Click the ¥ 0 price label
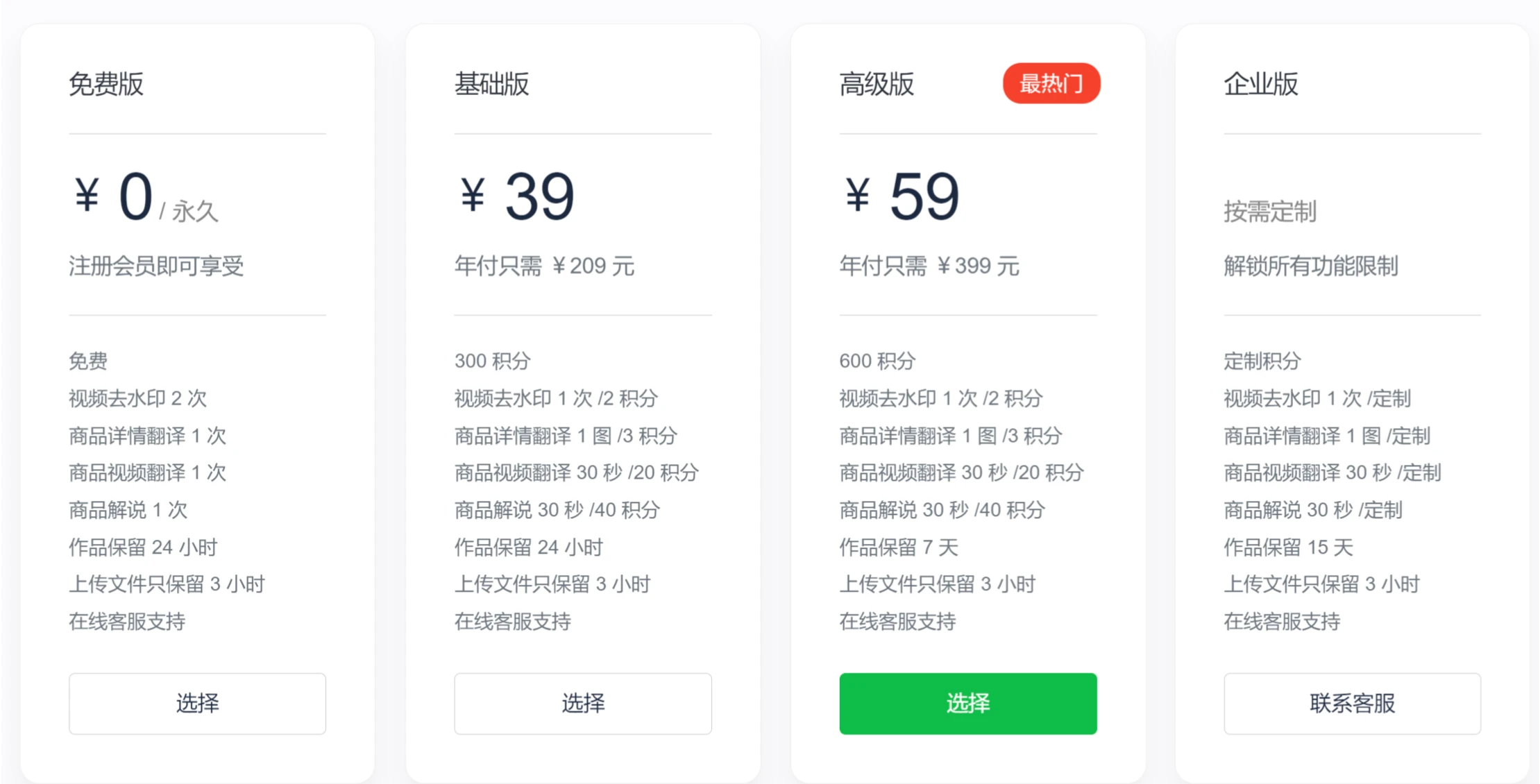The image size is (1540, 784). (115, 198)
